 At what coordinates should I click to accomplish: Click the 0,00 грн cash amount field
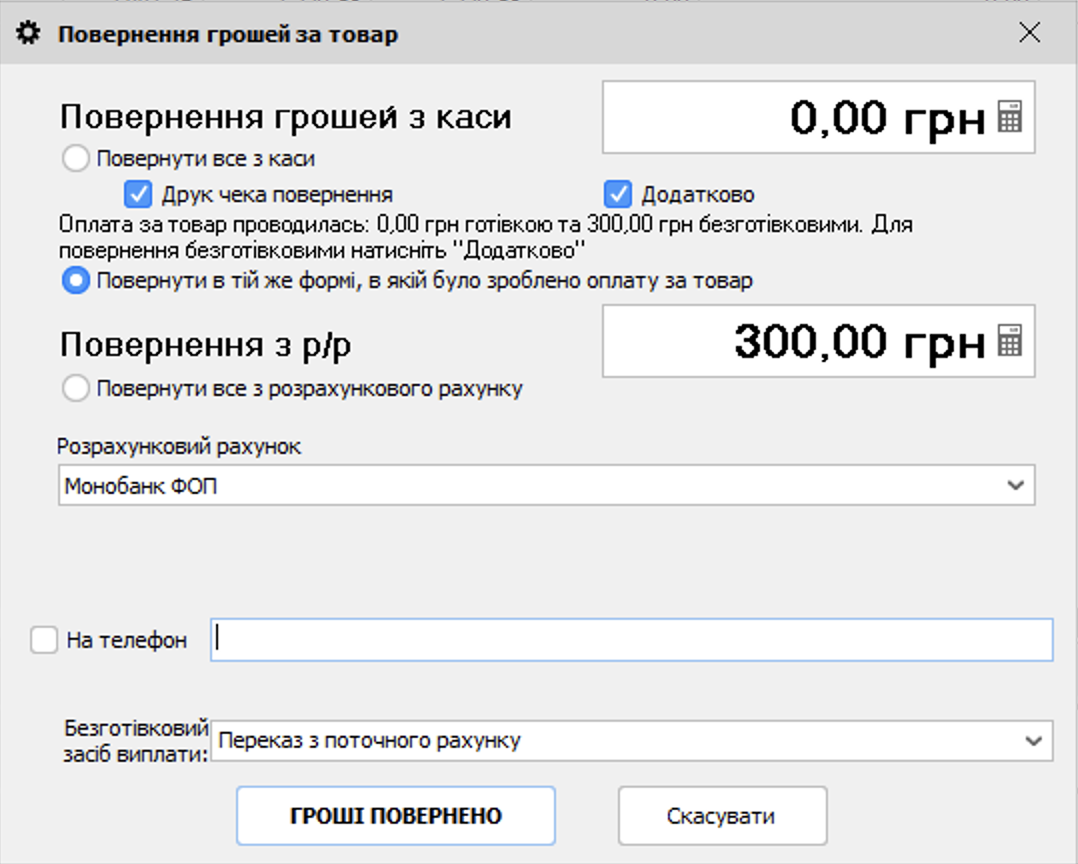click(818, 117)
